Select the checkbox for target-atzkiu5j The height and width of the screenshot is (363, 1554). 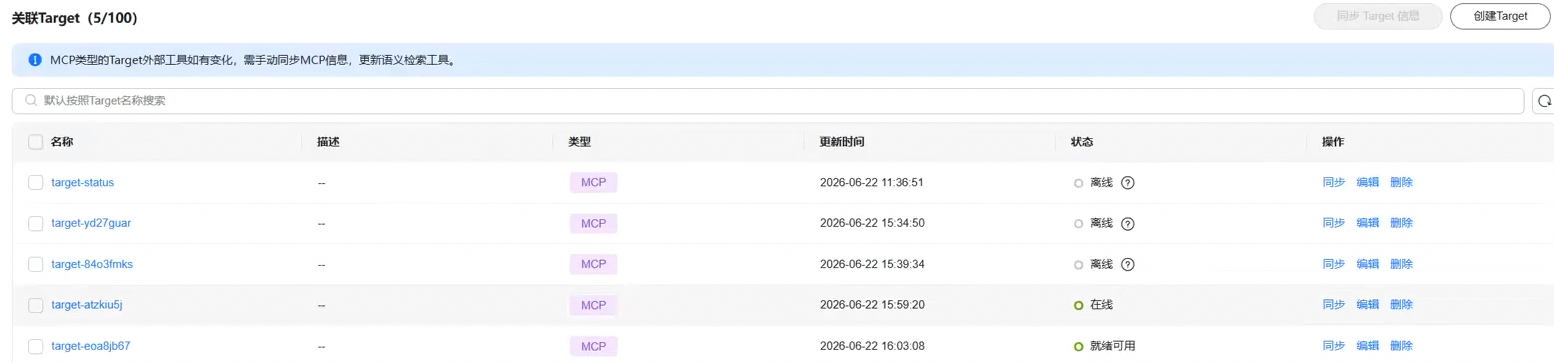point(36,305)
